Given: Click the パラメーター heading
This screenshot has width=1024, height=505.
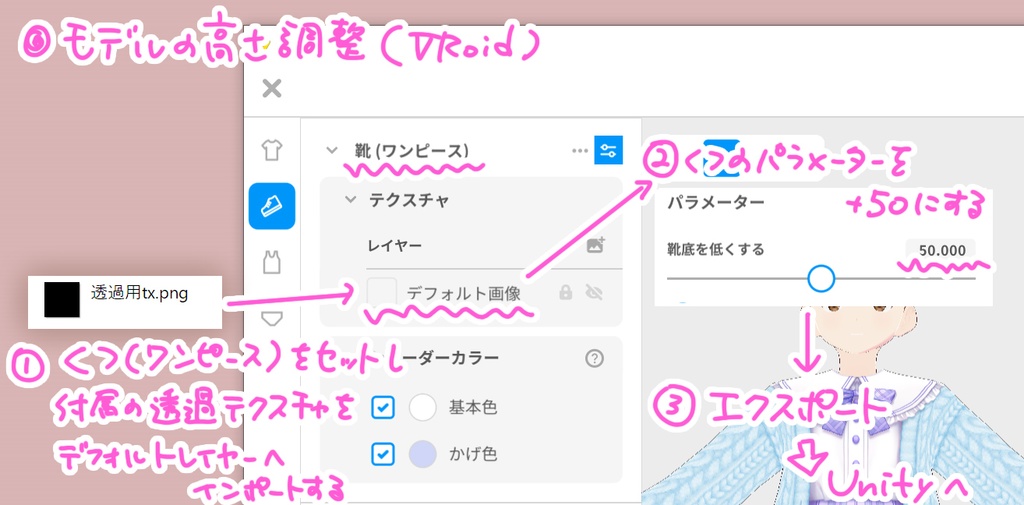Looking at the screenshot, I should 715,202.
